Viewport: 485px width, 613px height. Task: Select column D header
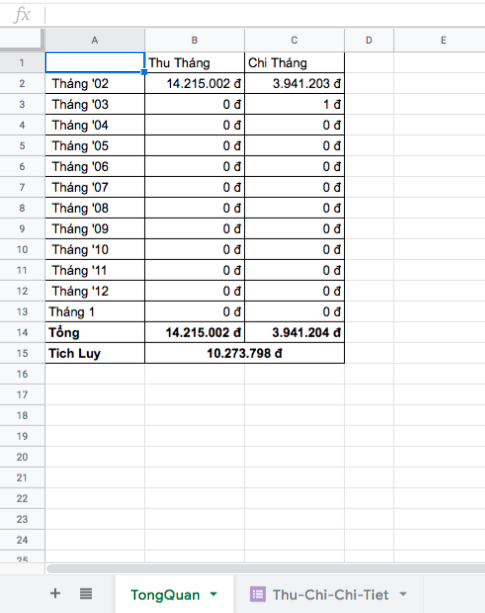[369, 40]
